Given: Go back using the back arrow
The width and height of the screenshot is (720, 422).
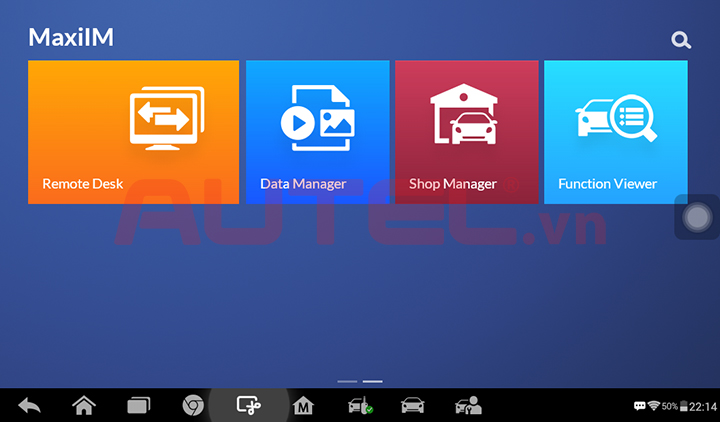Looking at the screenshot, I should [29, 406].
